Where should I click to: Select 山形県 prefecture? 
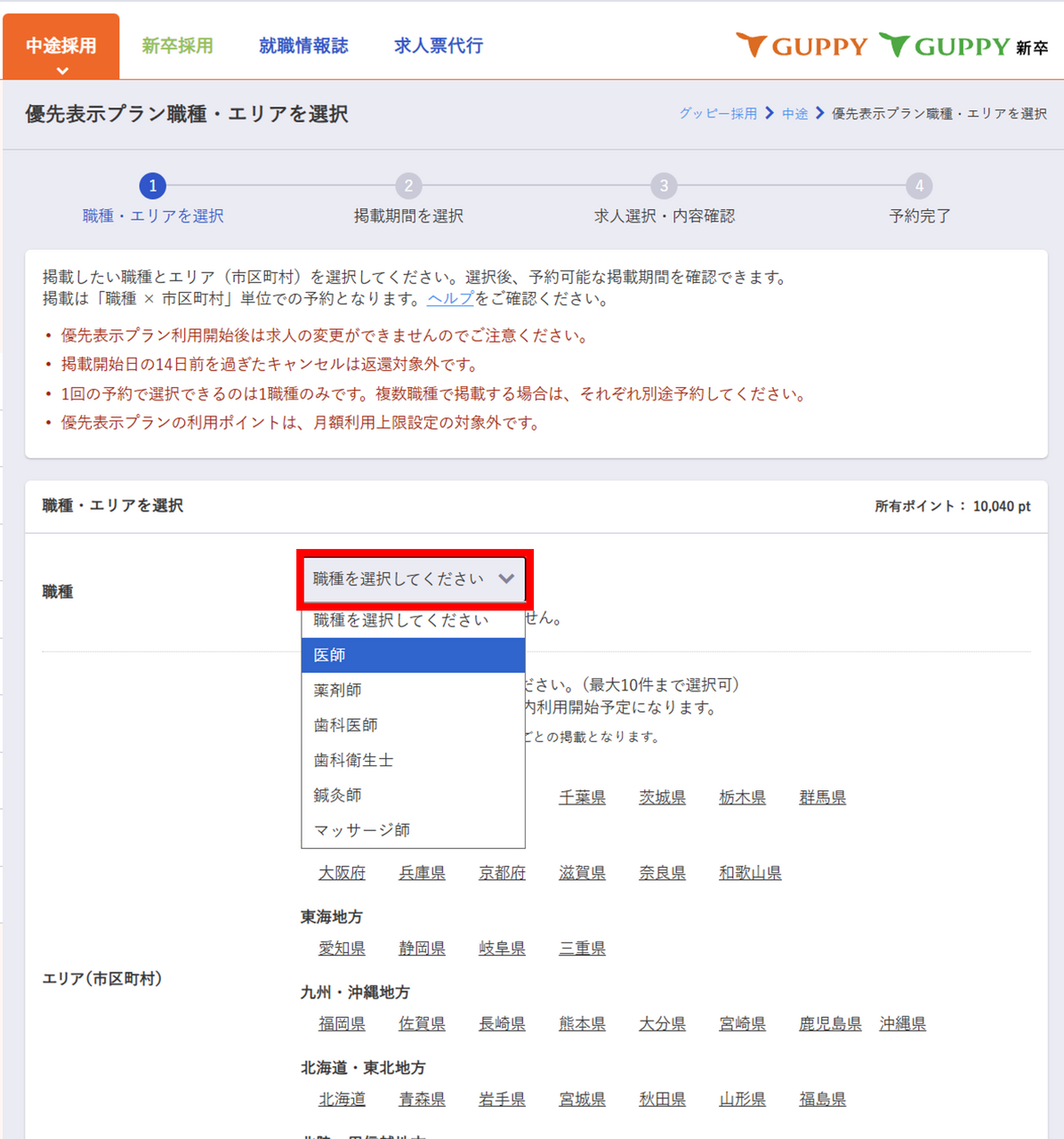pos(742,1100)
